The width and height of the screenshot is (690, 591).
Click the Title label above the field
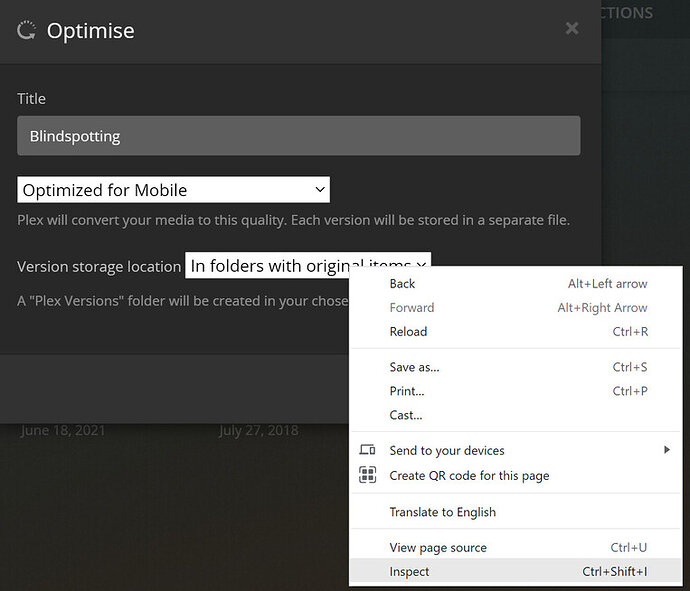[x=31, y=99]
